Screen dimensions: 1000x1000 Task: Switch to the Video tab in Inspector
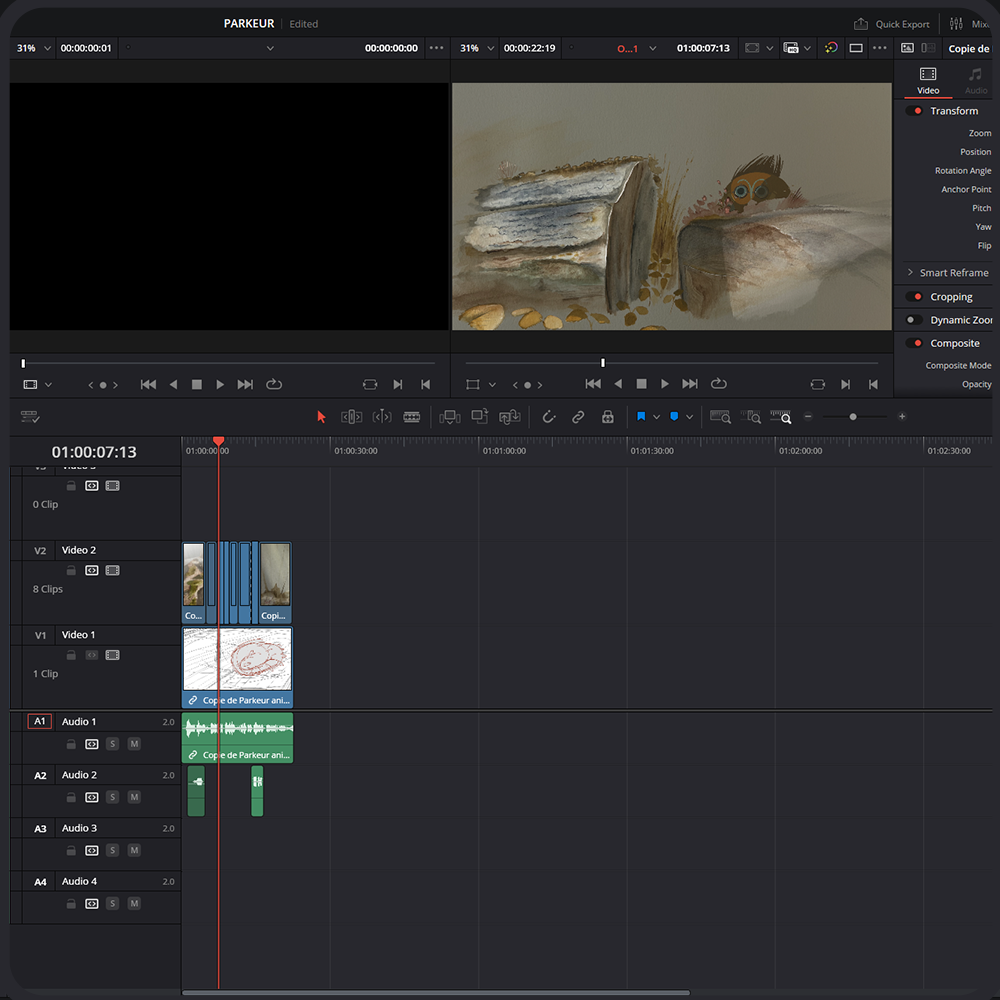(x=928, y=80)
